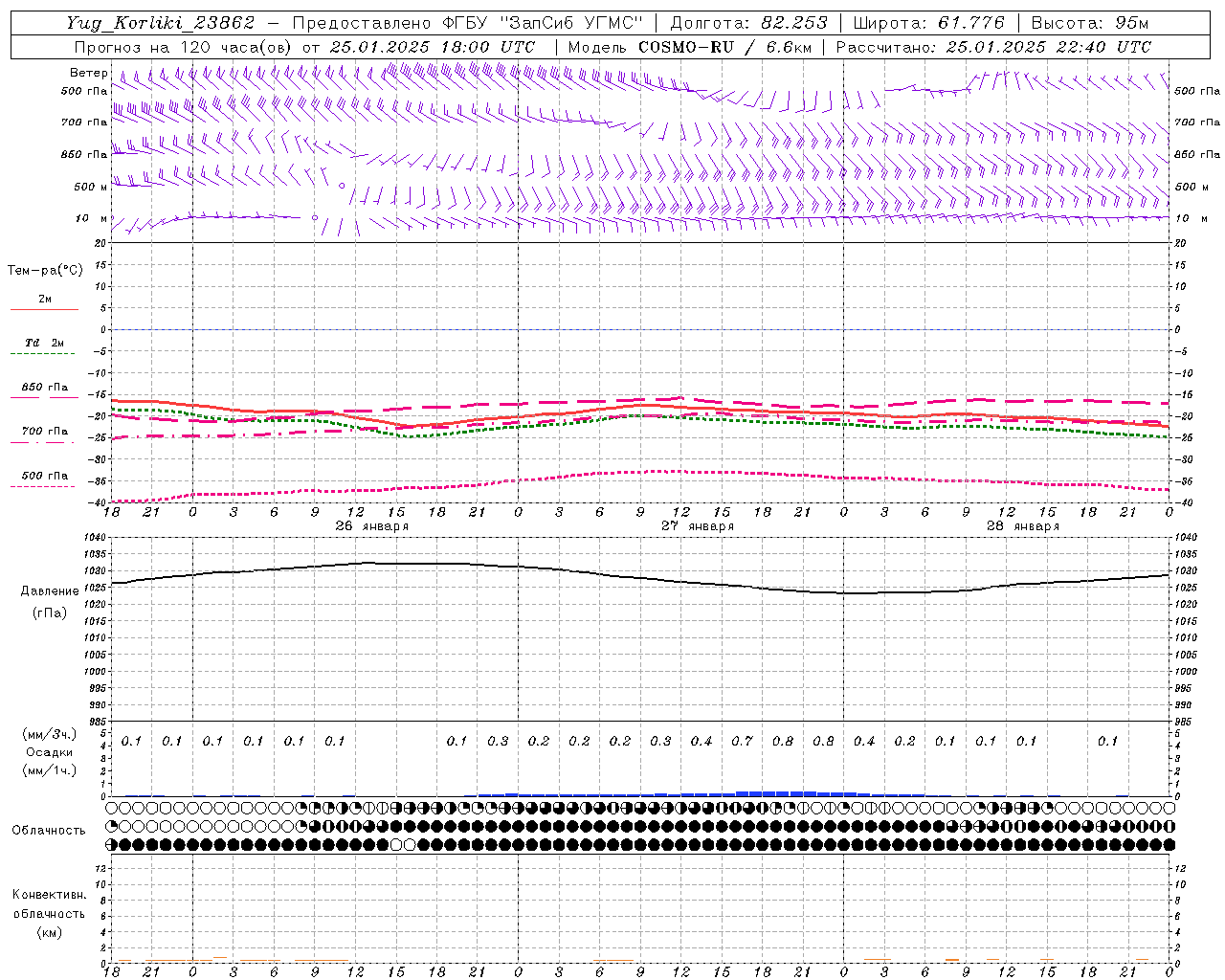Screen dimensions: 1225x980
Task: Click the '850 гПа' temperature legend entry
Action: pos(45,388)
